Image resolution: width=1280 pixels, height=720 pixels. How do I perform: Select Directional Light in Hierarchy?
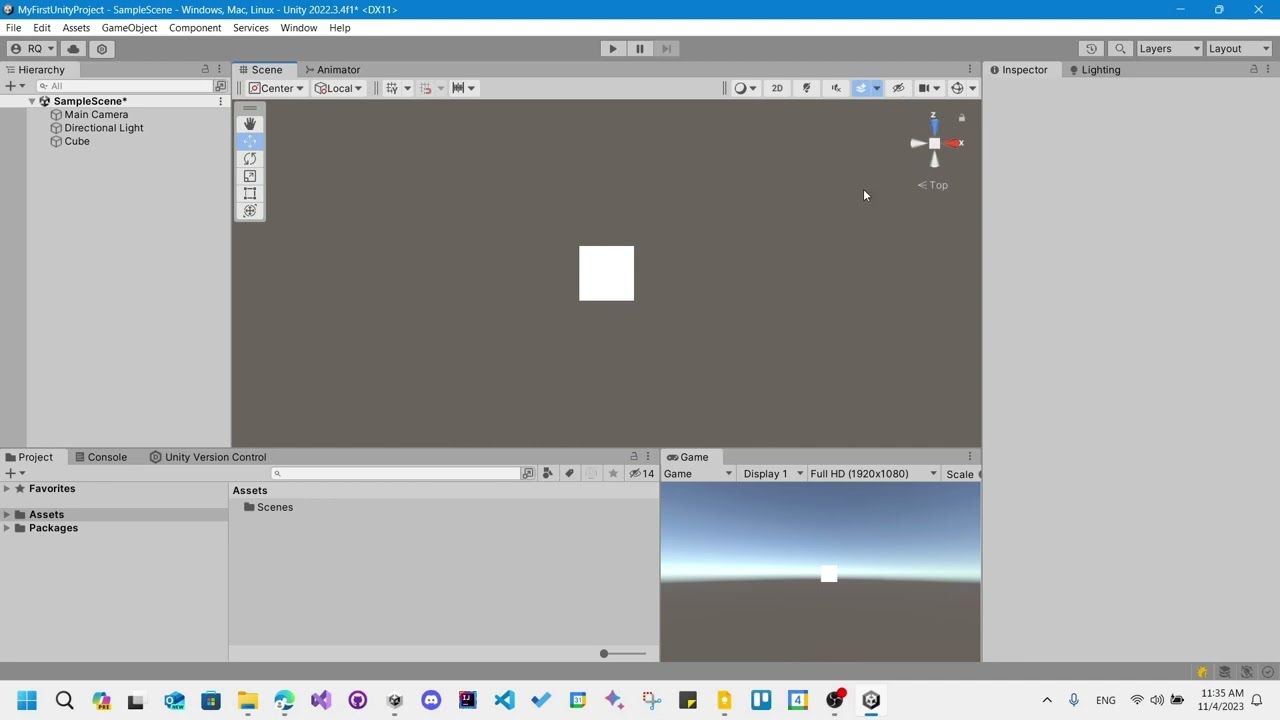(x=104, y=128)
